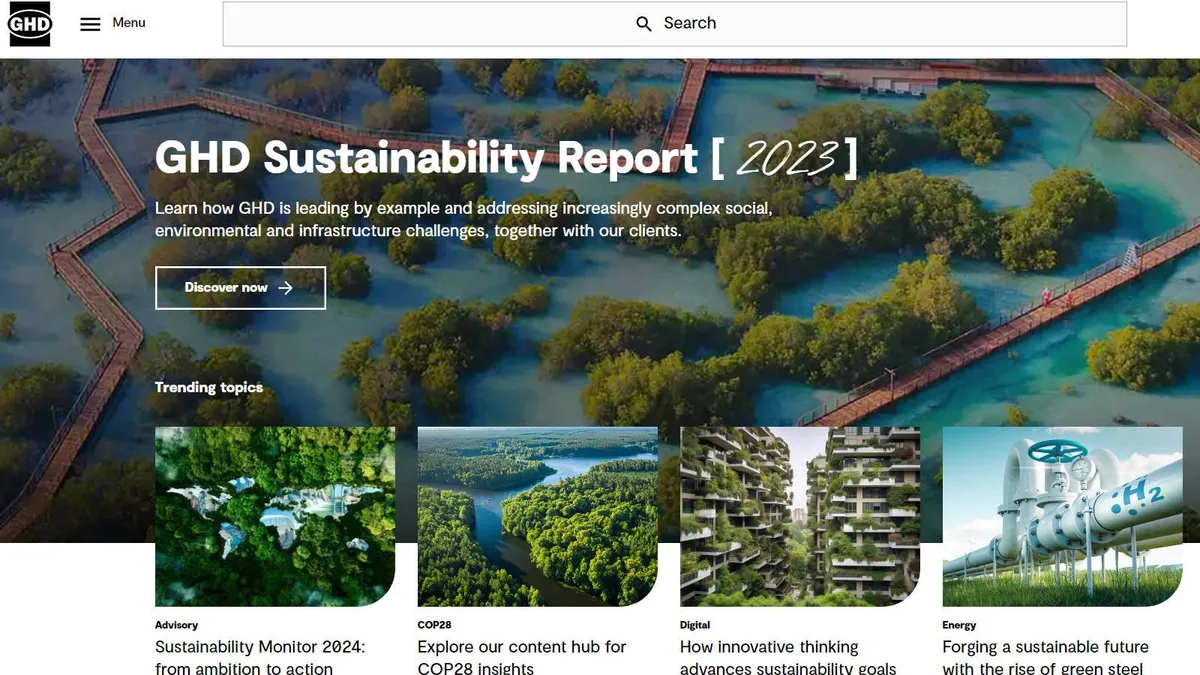Screen dimensions: 1200x675
Task: Open Forging a sustainable future article
Action: click(1045, 657)
